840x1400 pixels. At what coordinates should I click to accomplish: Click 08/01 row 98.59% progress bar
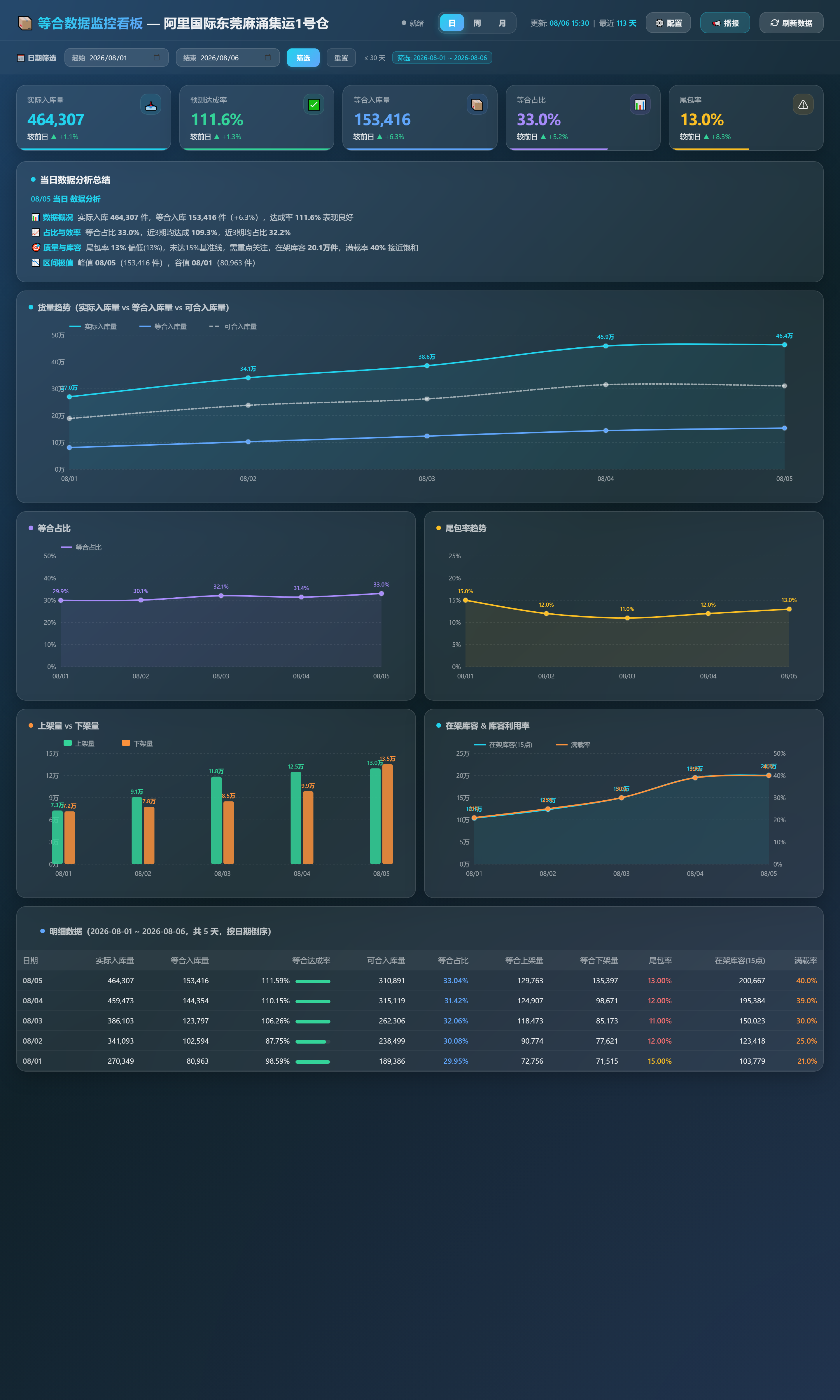(313, 1062)
